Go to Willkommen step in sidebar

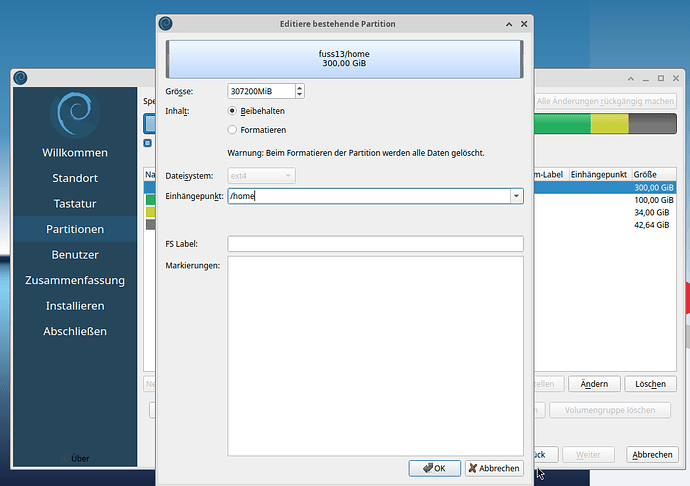tap(75, 153)
